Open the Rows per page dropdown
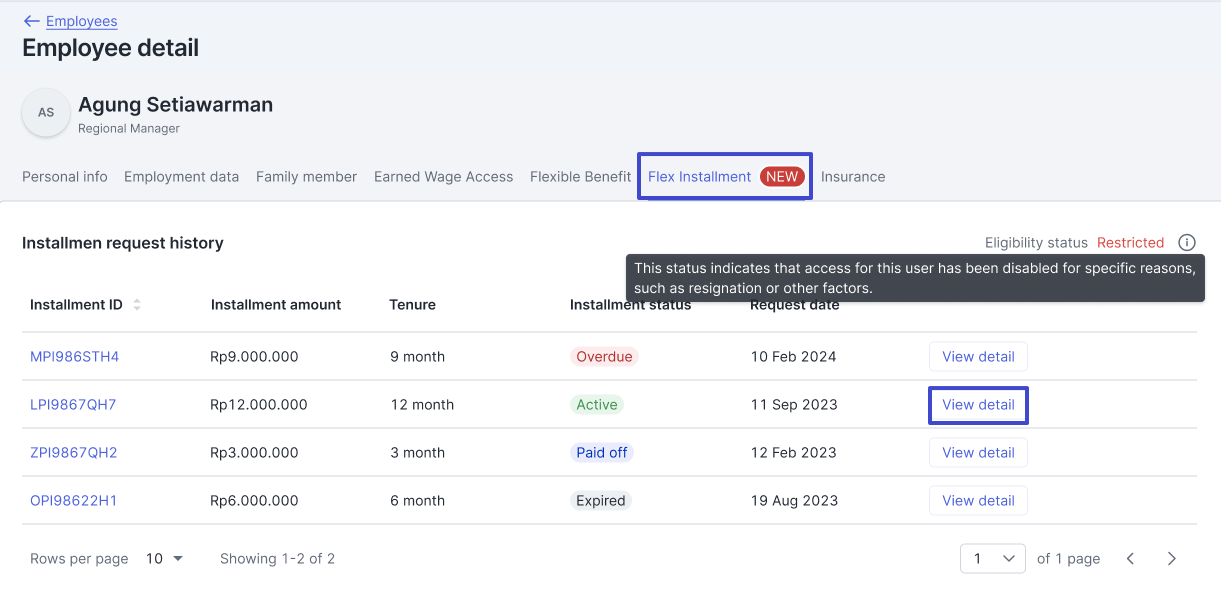Viewport: 1221px width, 593px height. click(165, 559)
